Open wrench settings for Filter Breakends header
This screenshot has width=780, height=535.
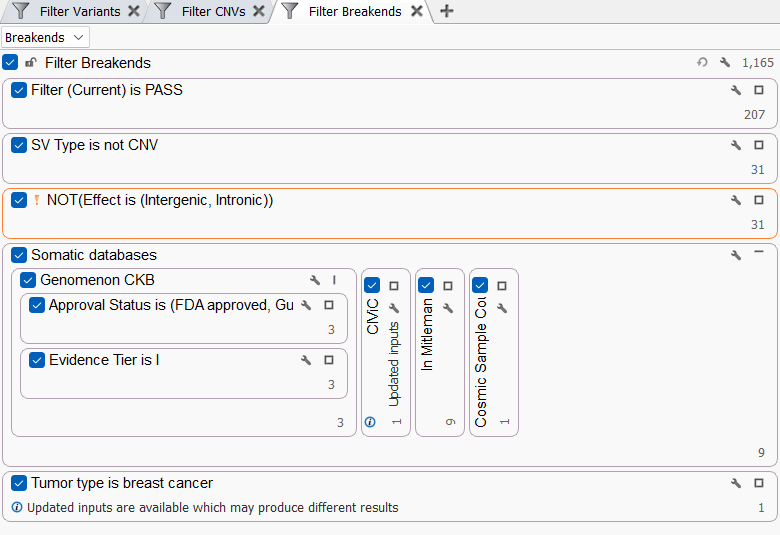tap(722, 63)
